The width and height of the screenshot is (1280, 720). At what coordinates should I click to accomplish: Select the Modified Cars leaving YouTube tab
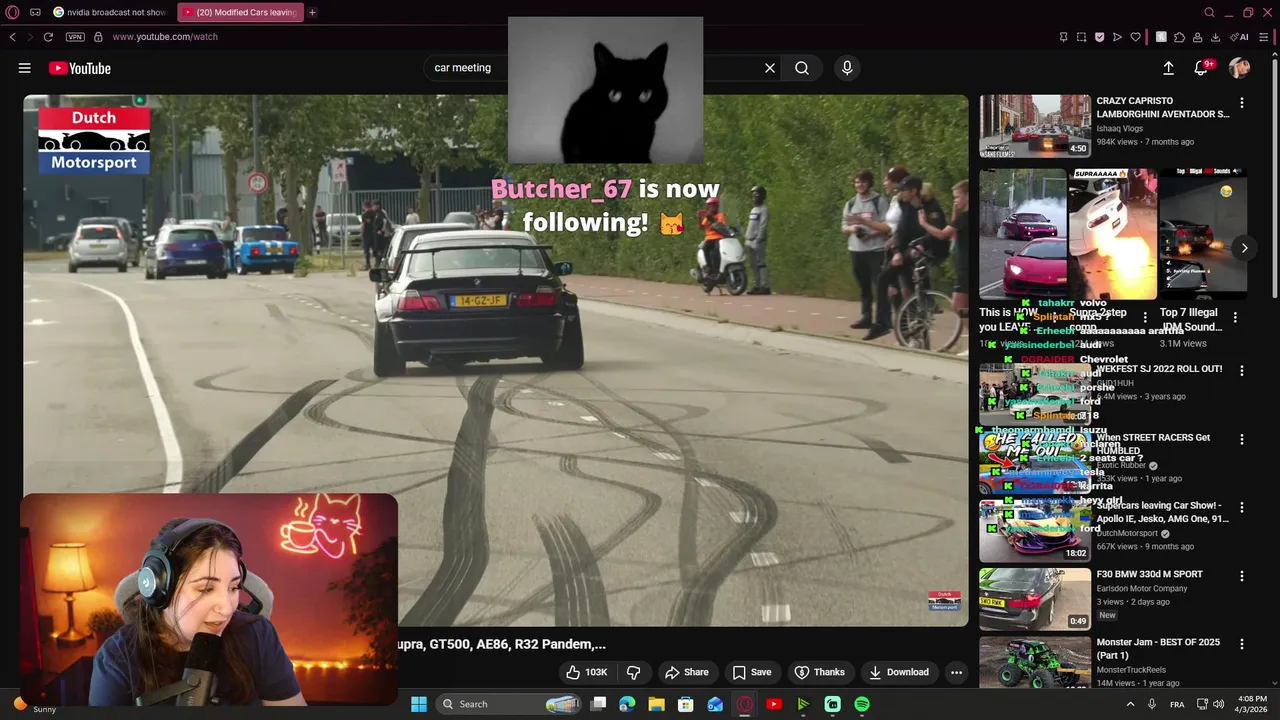coord(240,12)
